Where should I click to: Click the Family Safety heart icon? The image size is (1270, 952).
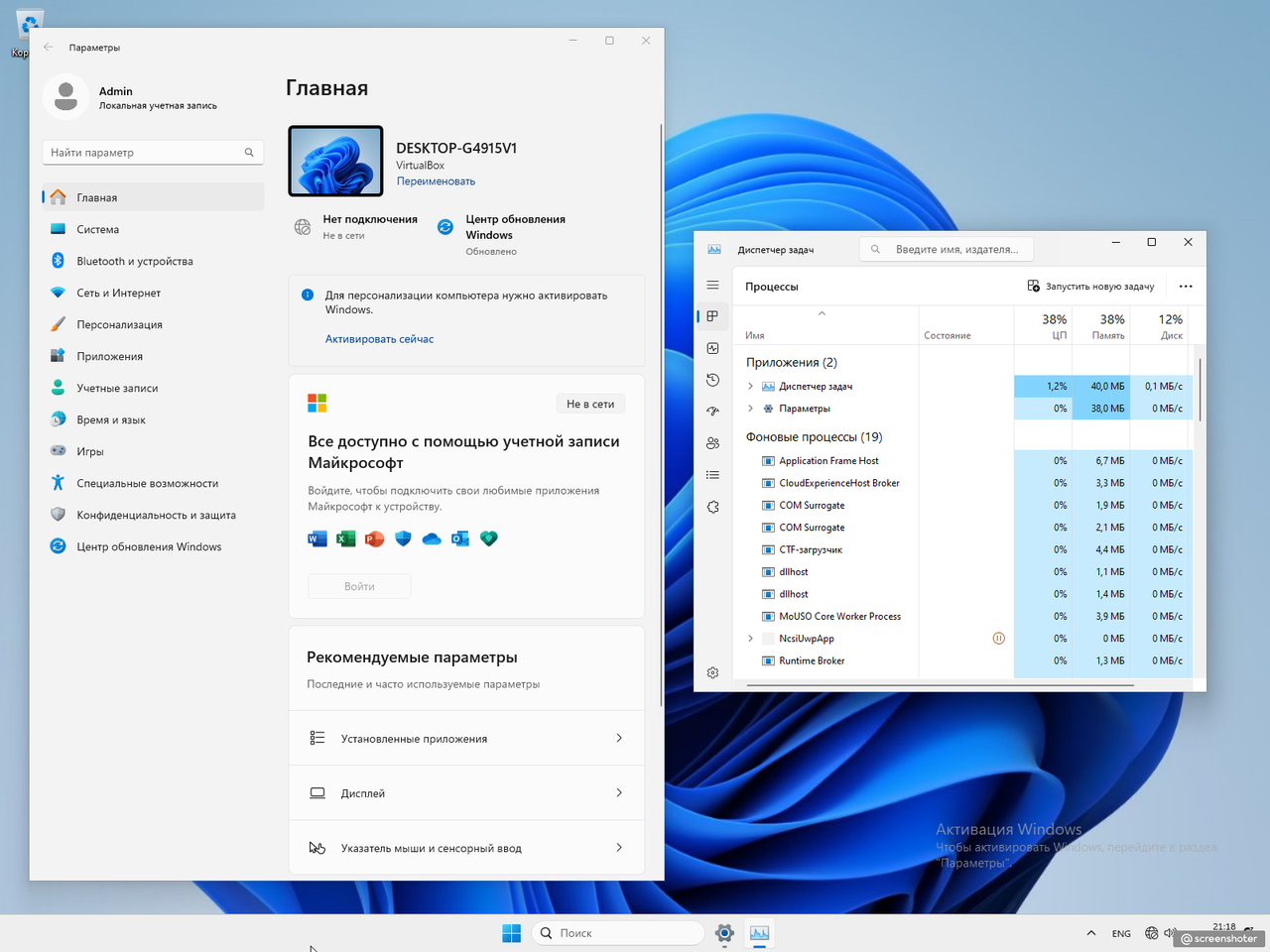488,538
